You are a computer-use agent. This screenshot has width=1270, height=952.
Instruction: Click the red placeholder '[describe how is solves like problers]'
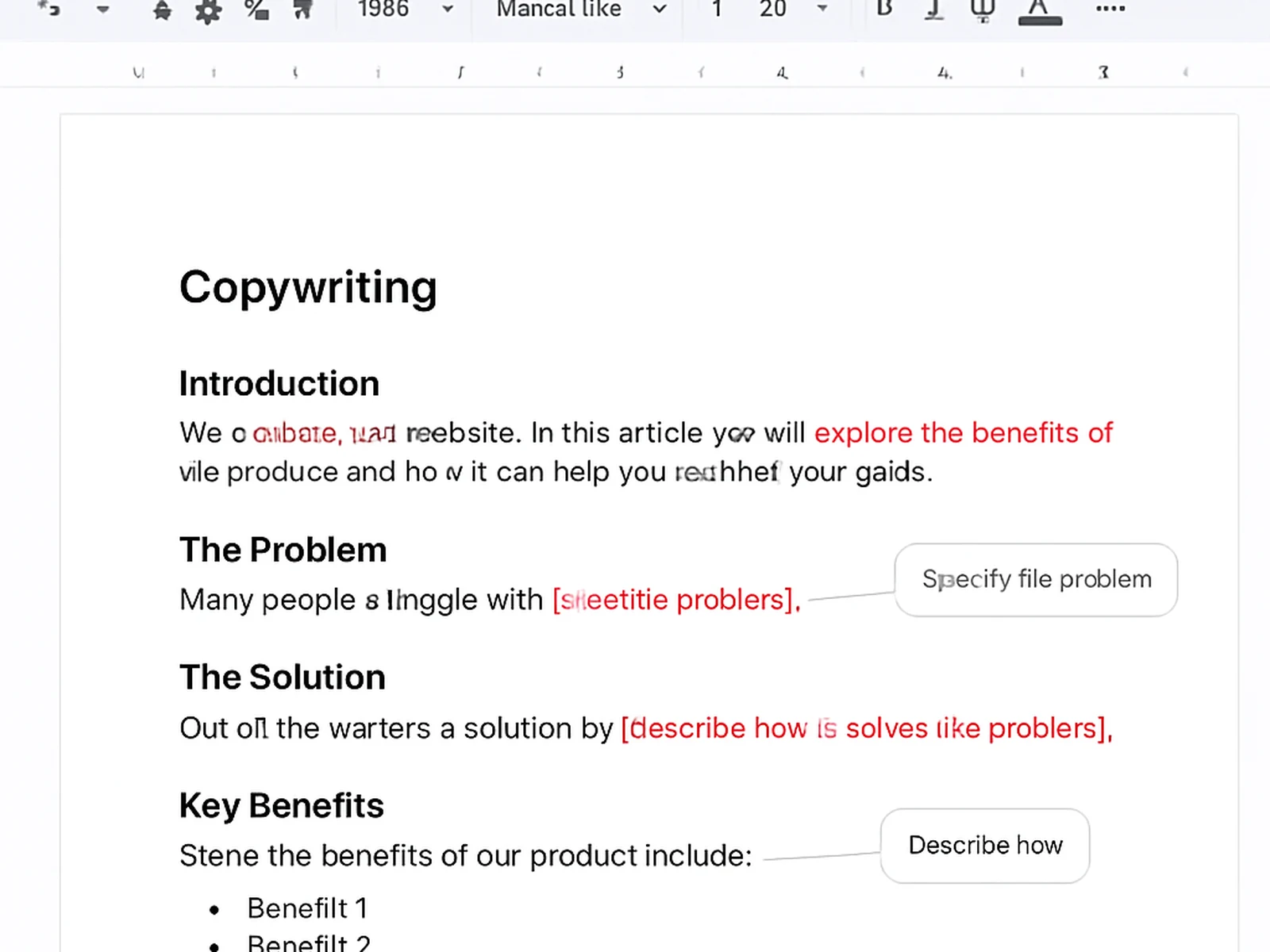(864, 728)
